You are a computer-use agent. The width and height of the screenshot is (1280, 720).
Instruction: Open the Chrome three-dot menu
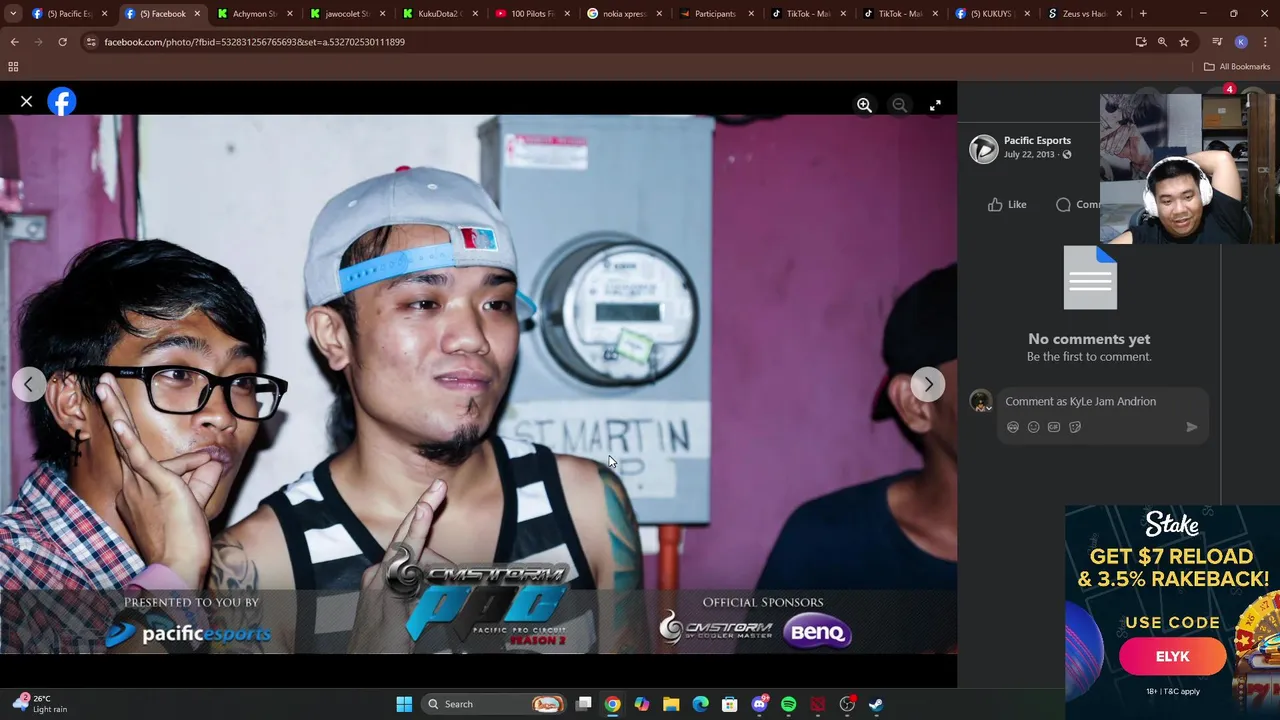[x=1265, y=42]
